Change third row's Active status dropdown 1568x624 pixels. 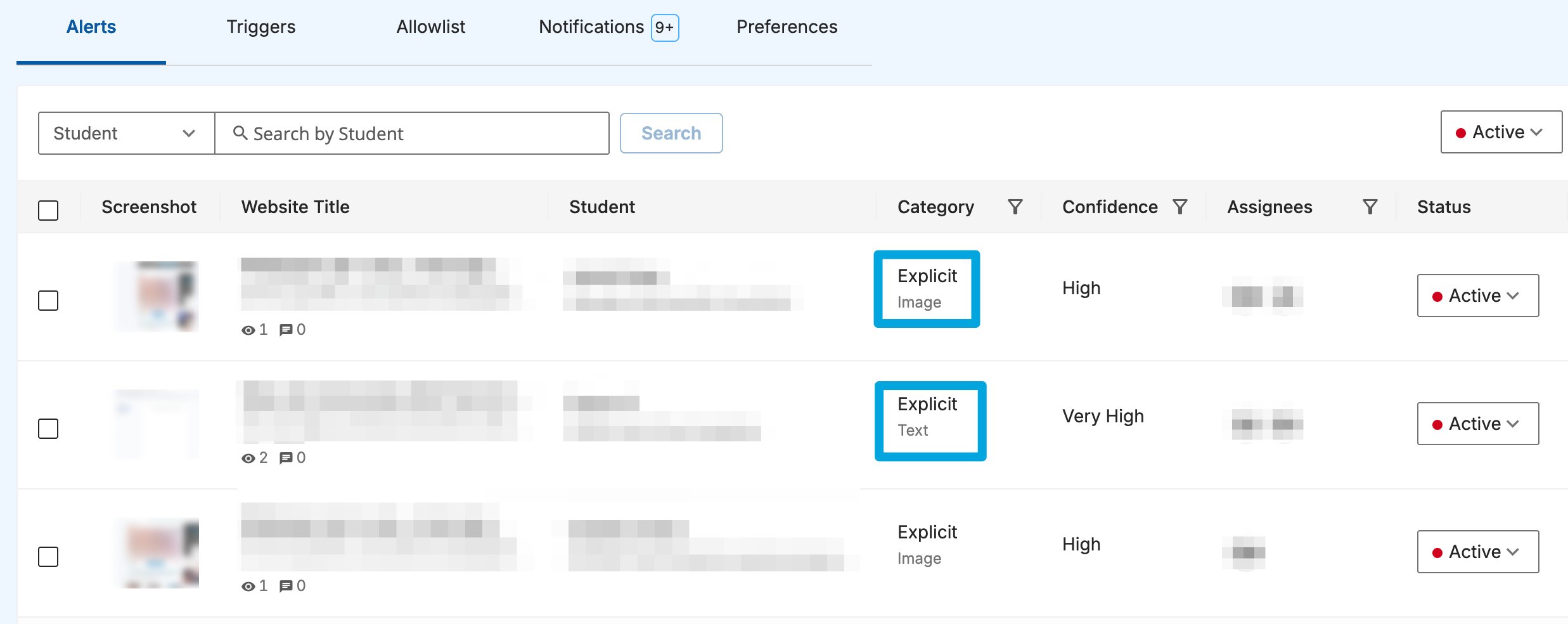[1478, 552]
